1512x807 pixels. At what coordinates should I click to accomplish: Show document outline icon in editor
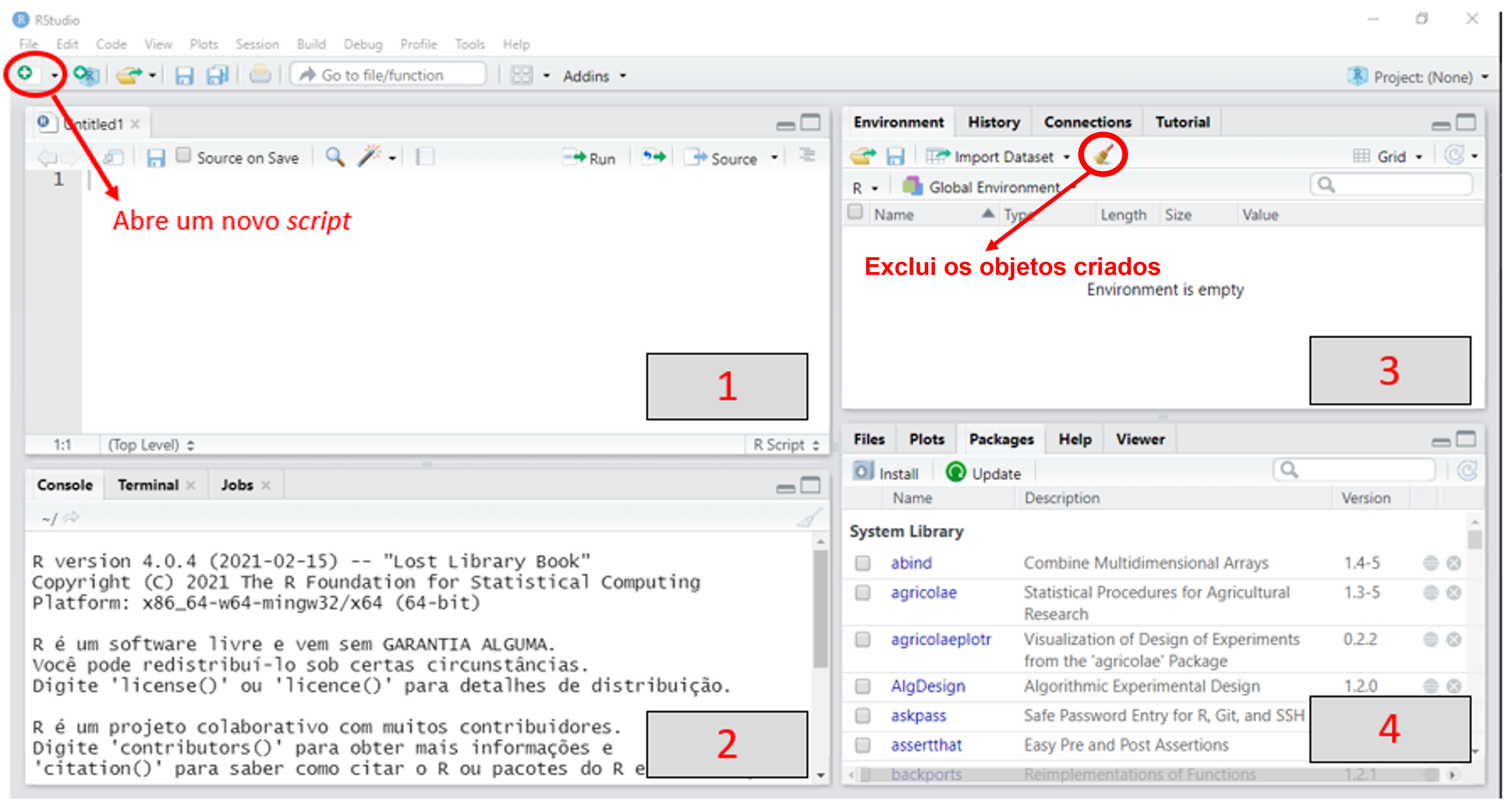(808, 155)
